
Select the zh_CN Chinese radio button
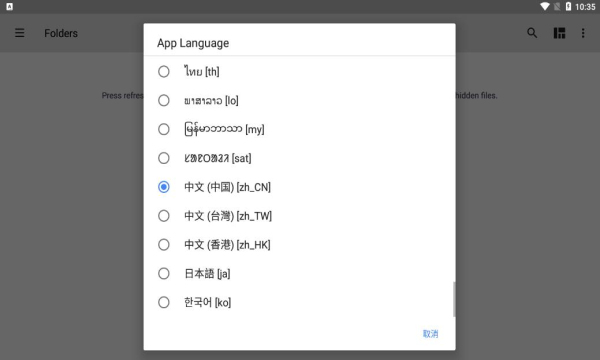click(x=164, y=187)
